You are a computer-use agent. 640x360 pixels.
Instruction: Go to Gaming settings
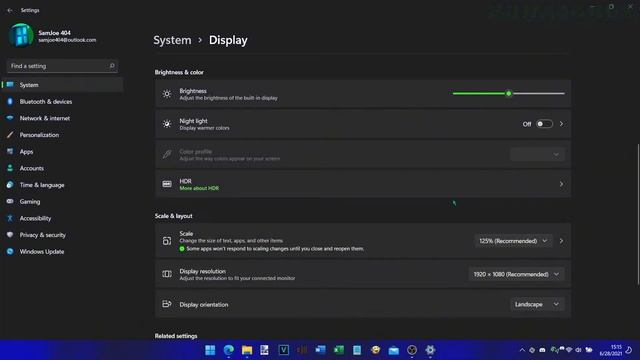62,202
